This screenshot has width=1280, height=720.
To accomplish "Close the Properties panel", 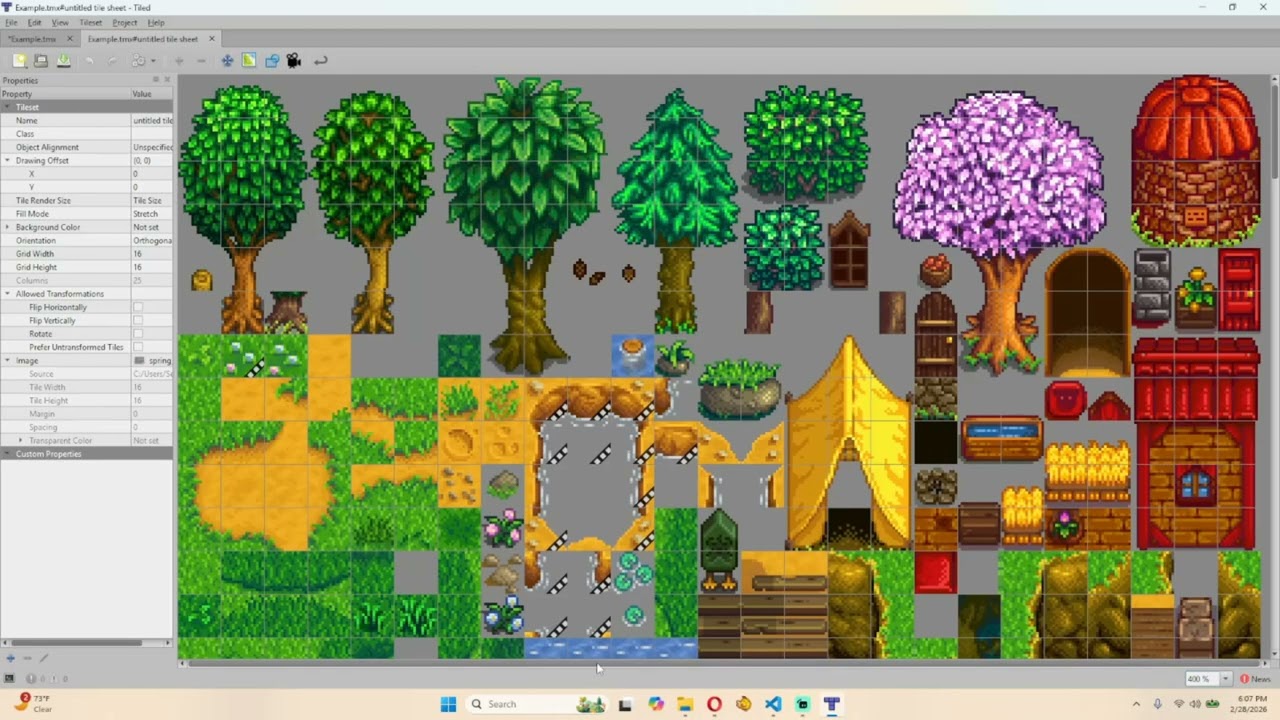I will [166, 80].
